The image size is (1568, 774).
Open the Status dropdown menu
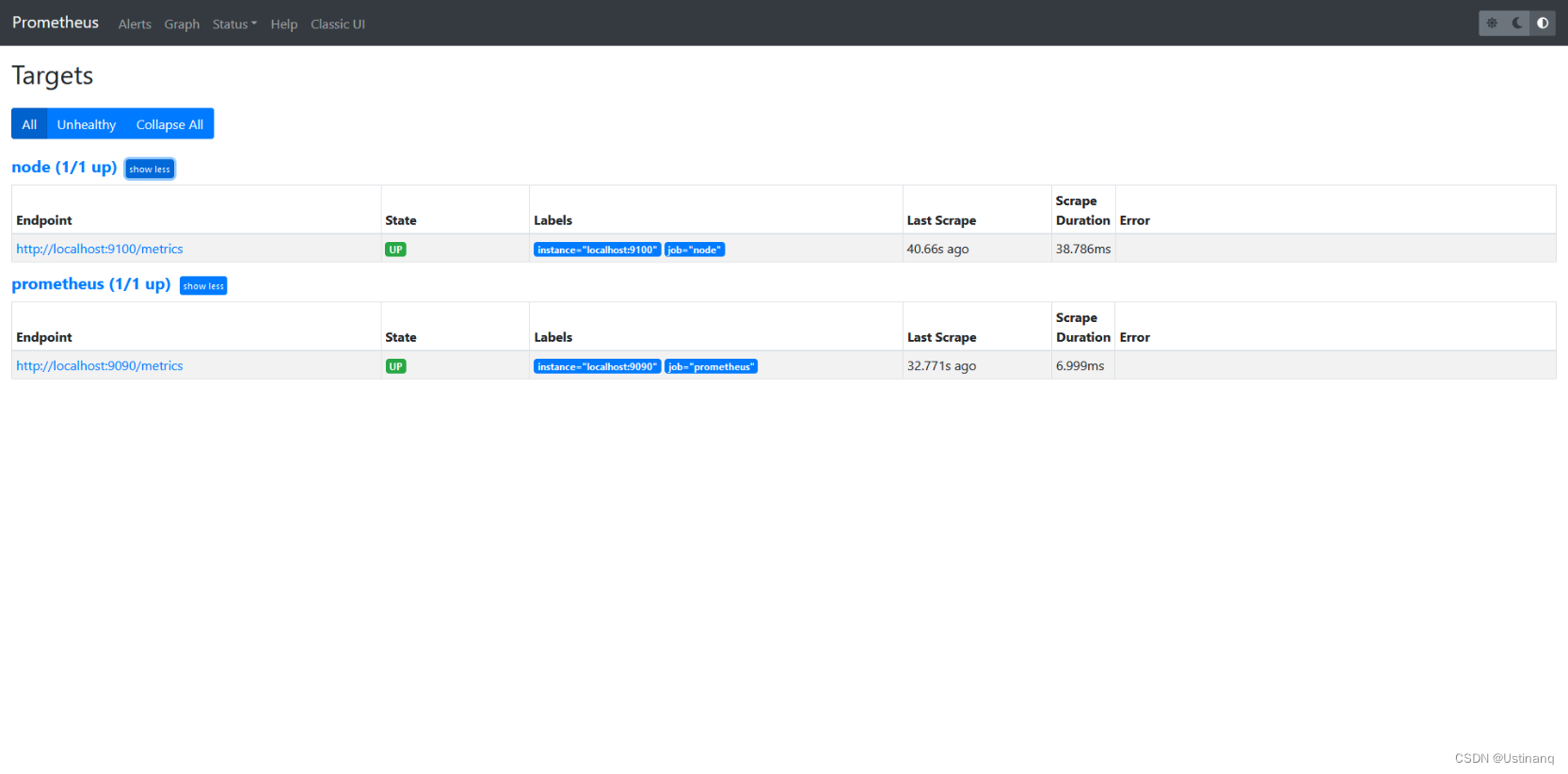click(234, 24)
